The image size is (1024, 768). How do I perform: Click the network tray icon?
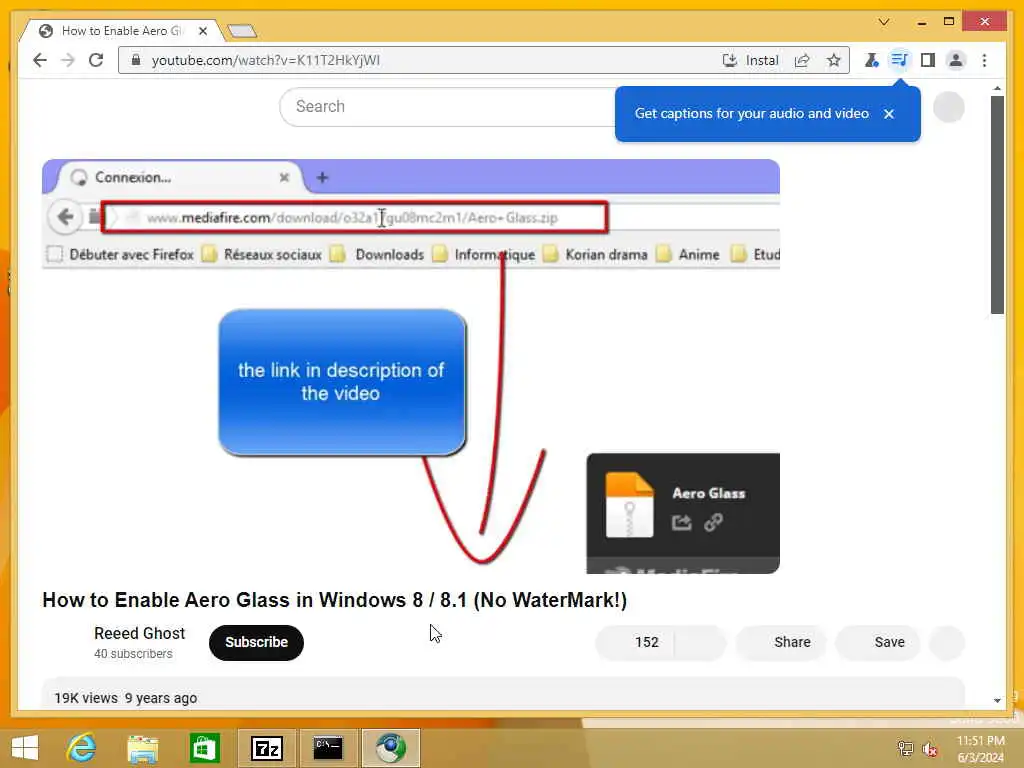coord(905,748)
